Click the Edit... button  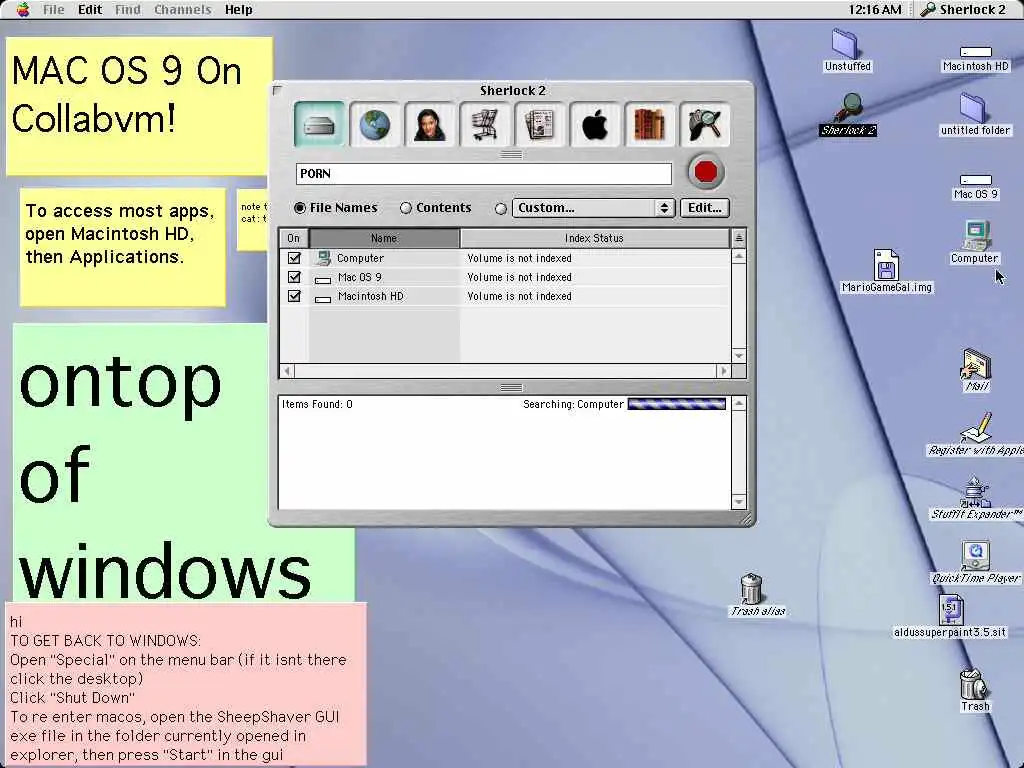tap(705, 208)
